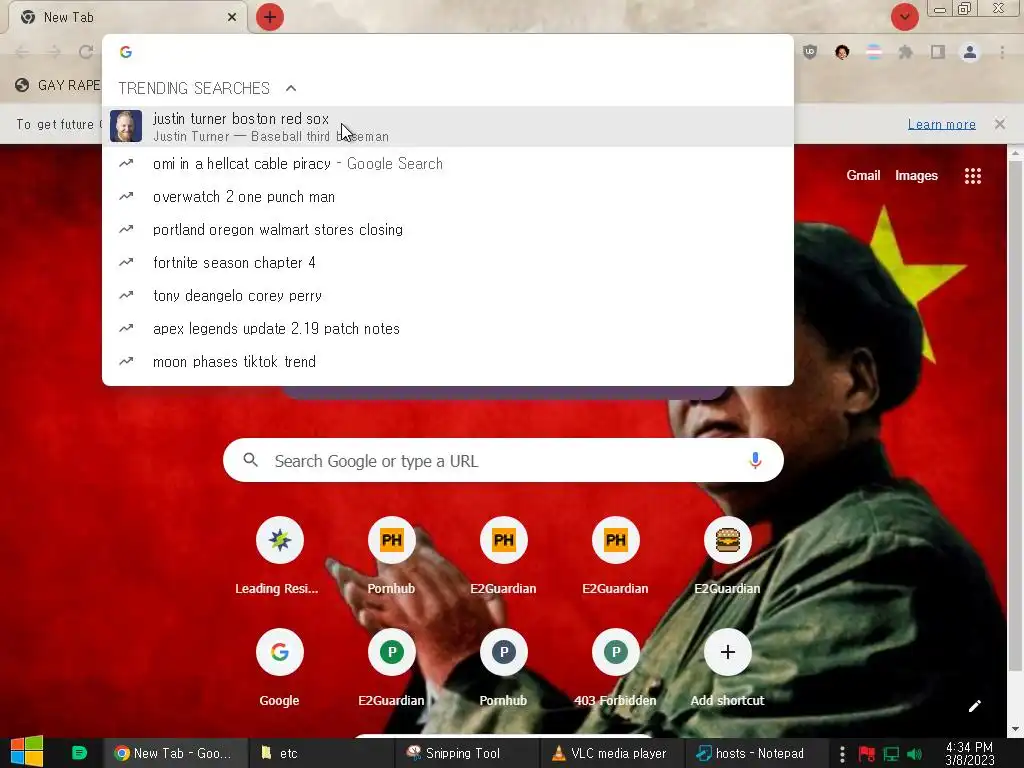Viewport: 1024px width, 768px height.
Task: Open the network tray icon
Action: click(x=891, y=754)
